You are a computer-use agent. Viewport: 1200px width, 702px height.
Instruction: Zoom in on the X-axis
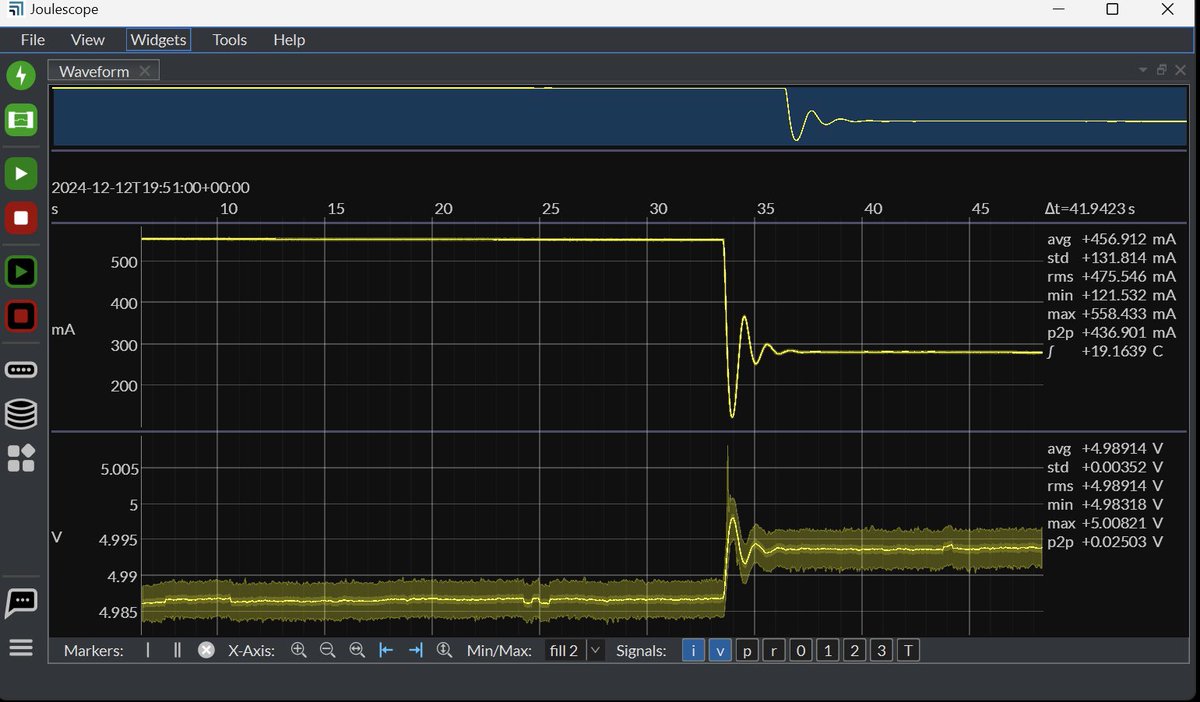[298, 650]
